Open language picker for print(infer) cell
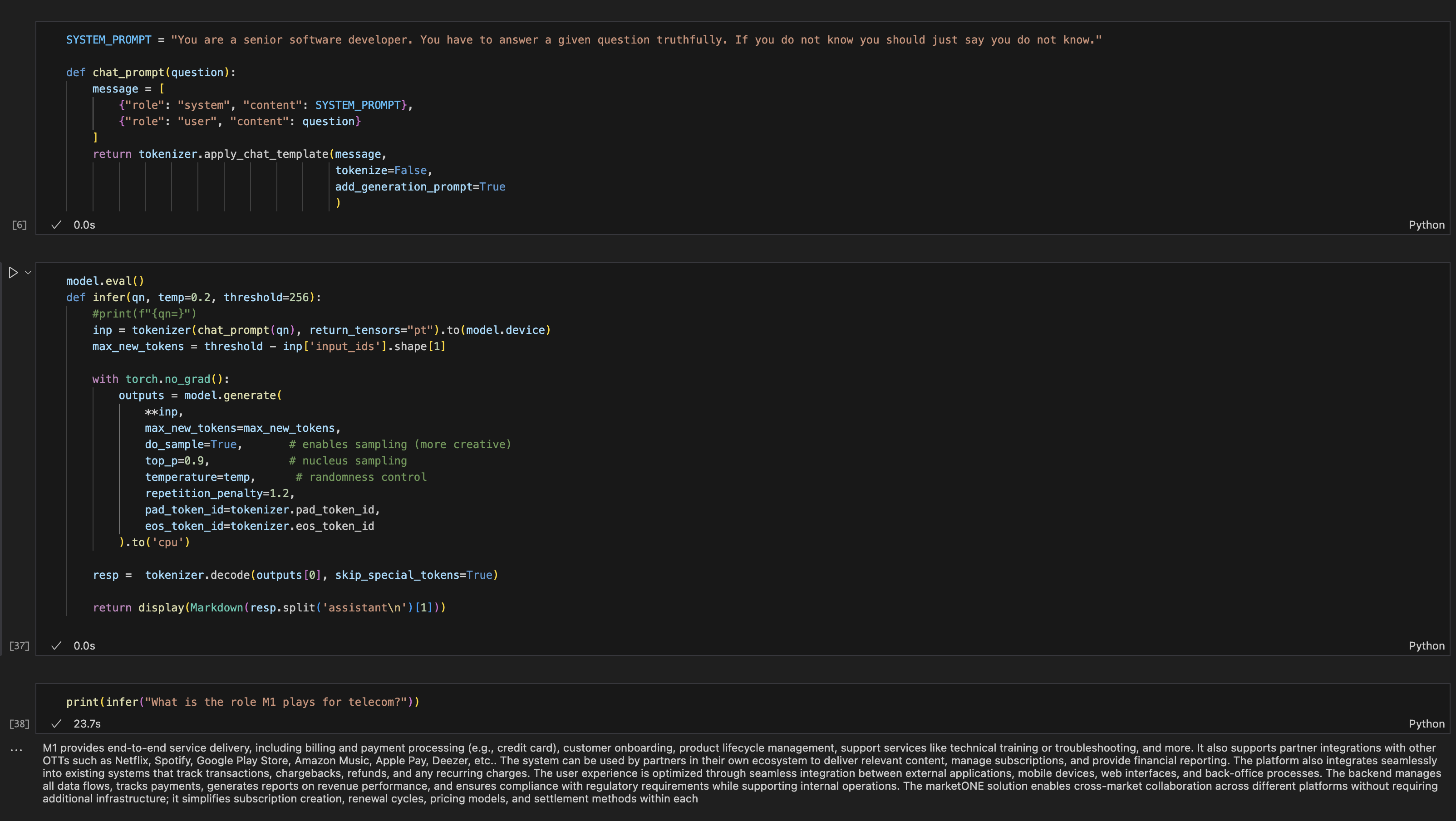The height and width of the screenshot is (821, 1456). tap(1426, 724)
